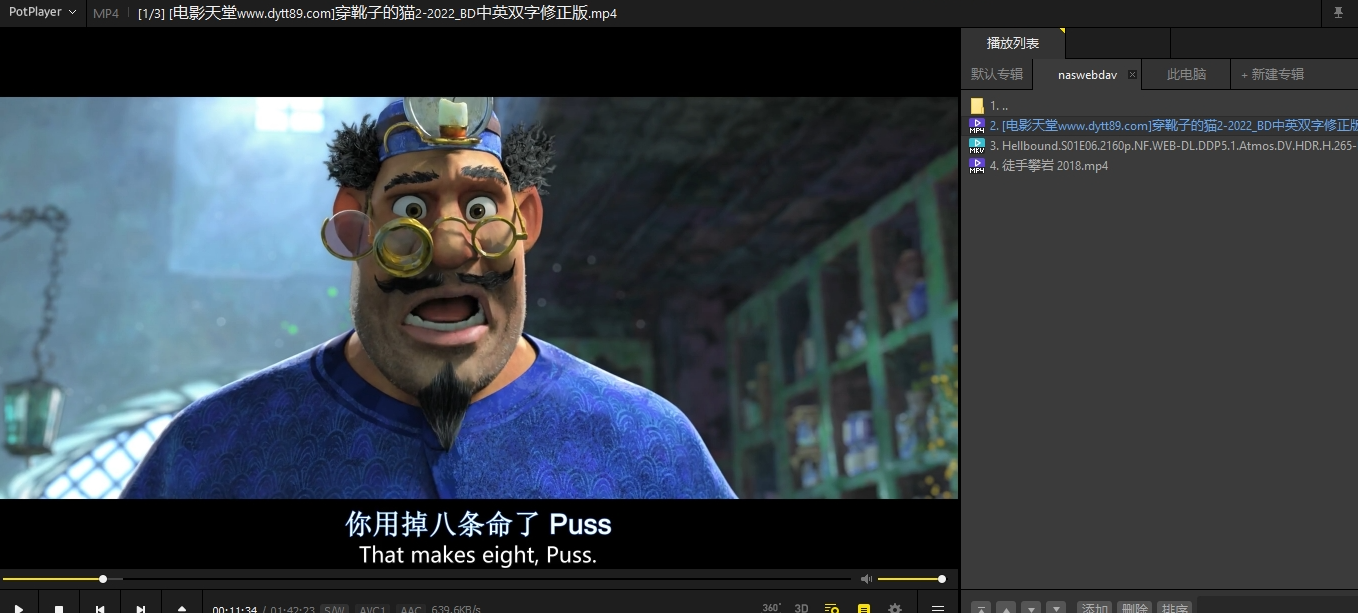Seek on the video progress bar

coord(427,579)
